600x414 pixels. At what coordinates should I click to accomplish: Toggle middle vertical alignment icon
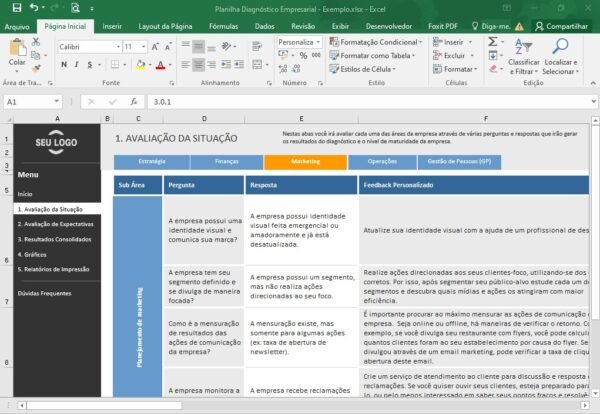pyautogui.click(x=198, y=47)
